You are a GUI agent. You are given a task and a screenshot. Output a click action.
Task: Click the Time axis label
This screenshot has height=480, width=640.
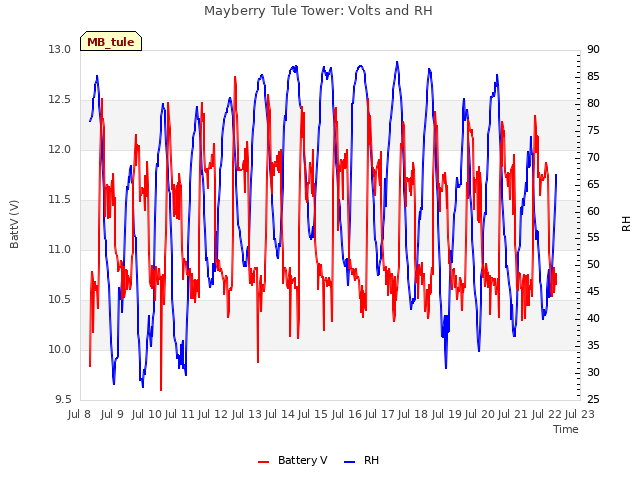point(566,429)
